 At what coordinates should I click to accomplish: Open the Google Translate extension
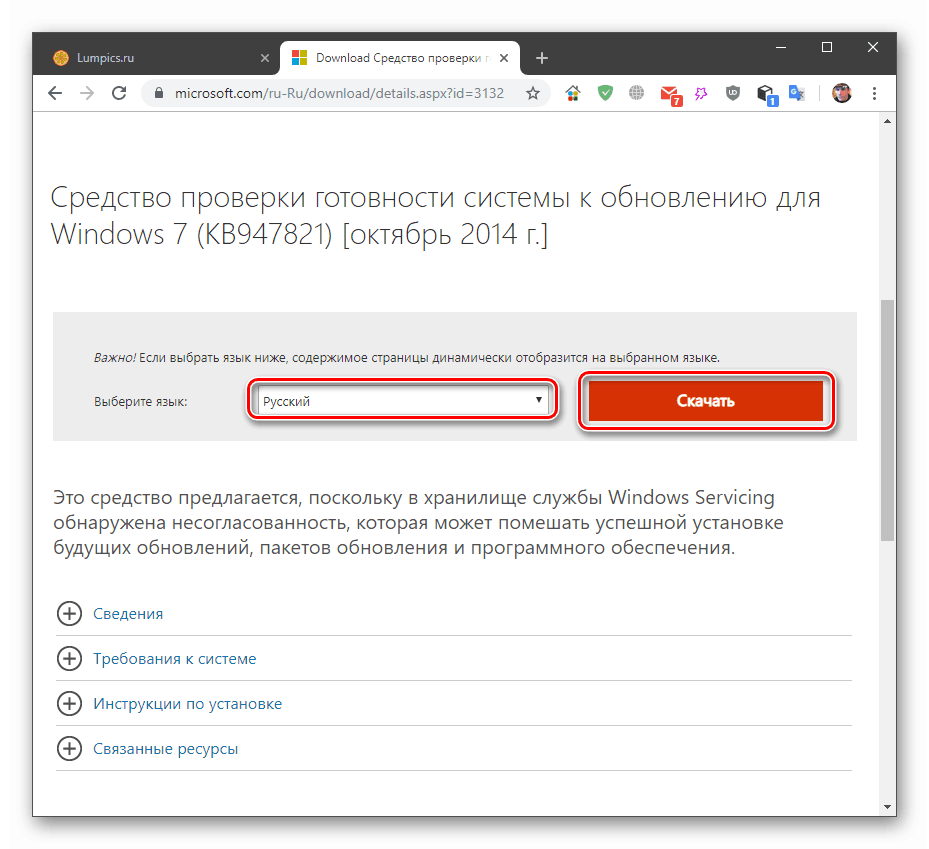797,93
